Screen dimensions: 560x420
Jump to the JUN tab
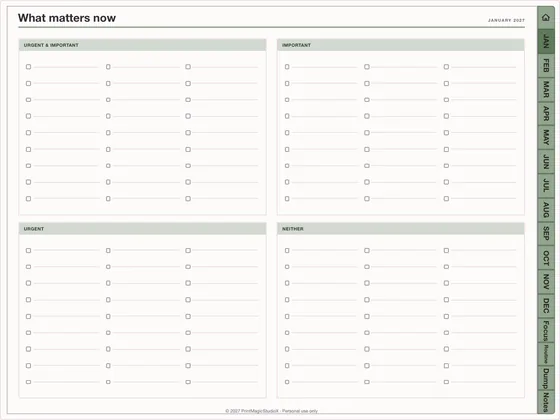pos(546,161)
